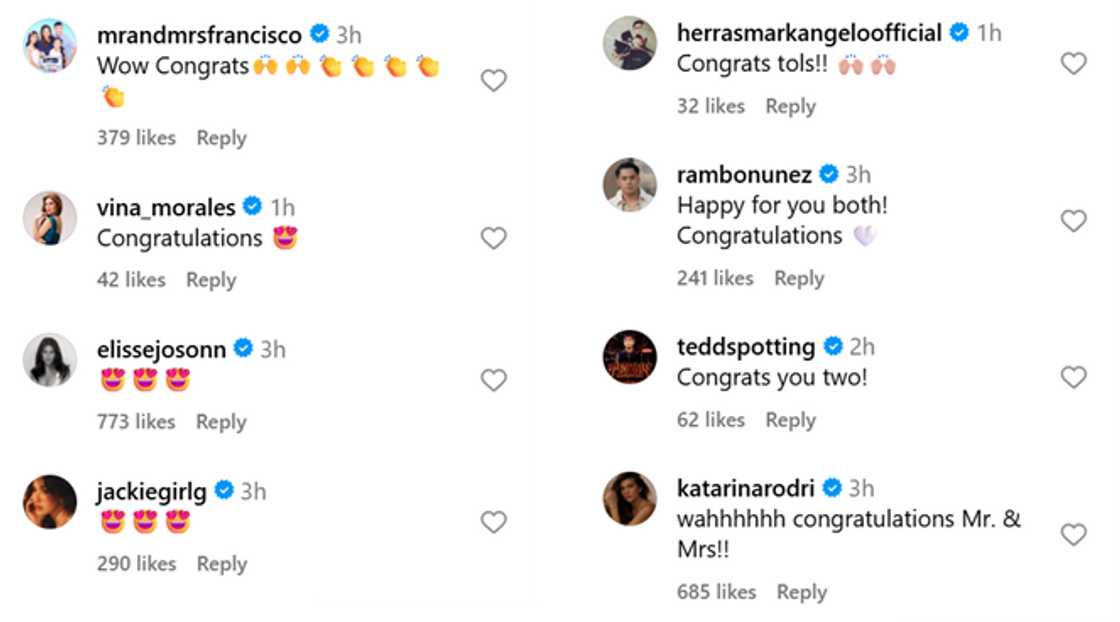
Task: Reply to elissejosonn's comment
Action: pos(220,422)
